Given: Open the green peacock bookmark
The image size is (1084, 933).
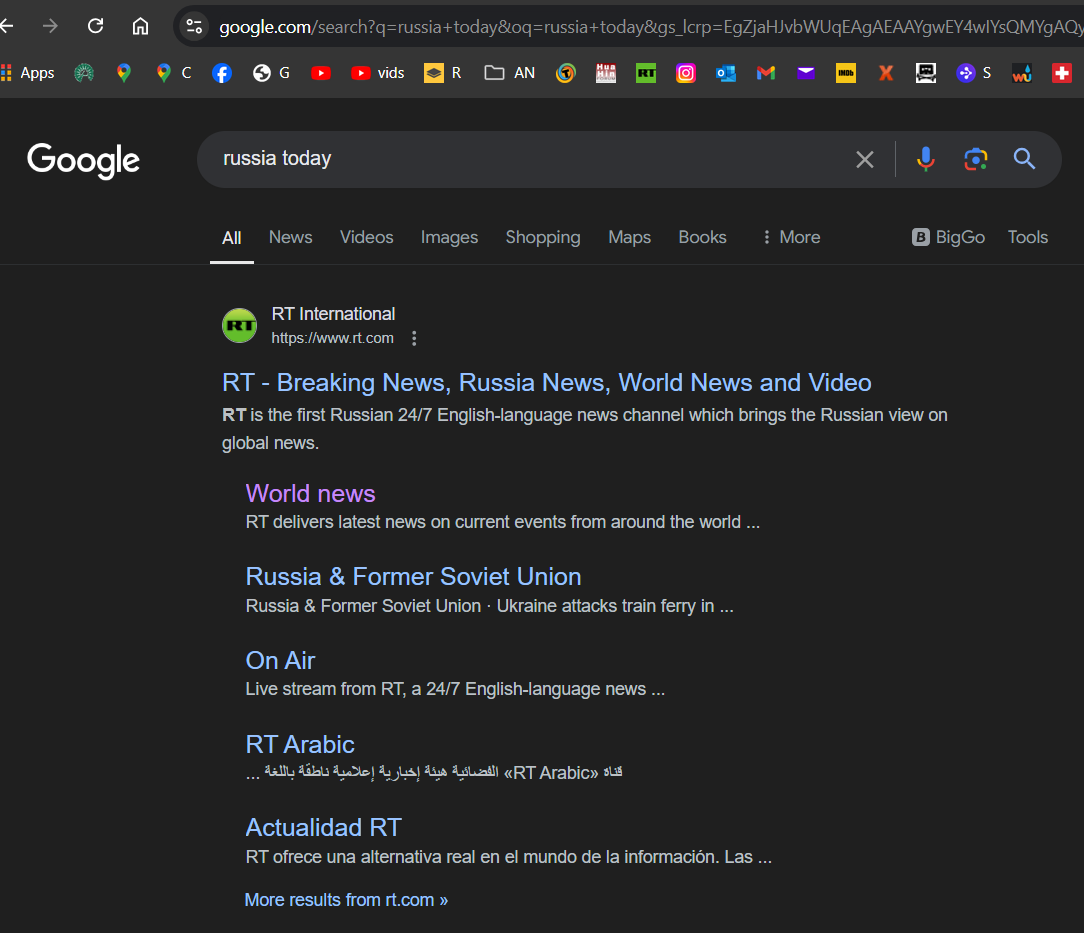Looking at the screenshot, I should (x=84, y=73).
